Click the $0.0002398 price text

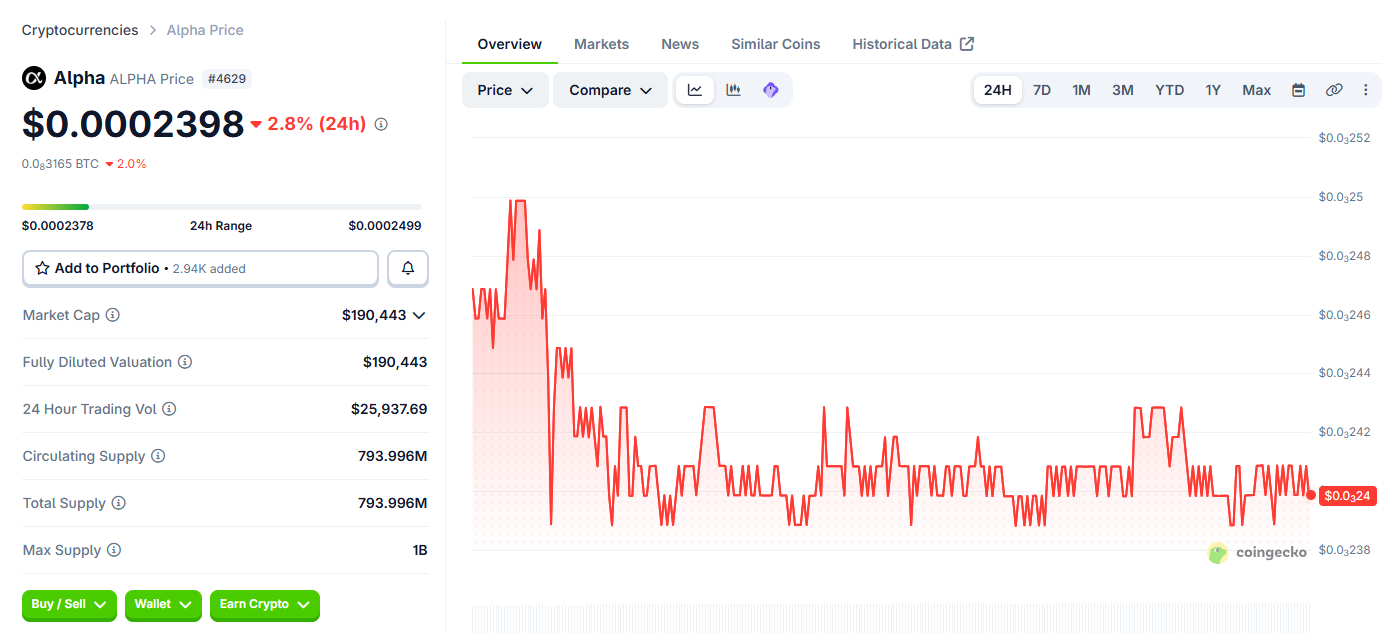[x=133, y=124]
